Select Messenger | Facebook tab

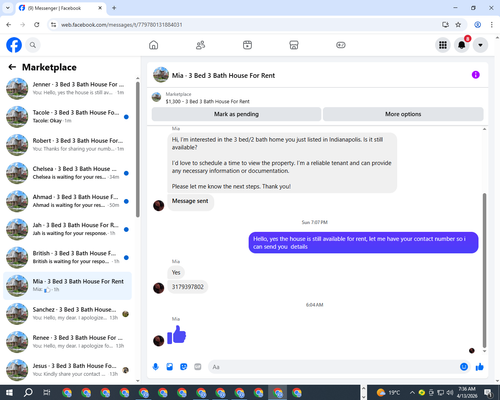[60, 8]
